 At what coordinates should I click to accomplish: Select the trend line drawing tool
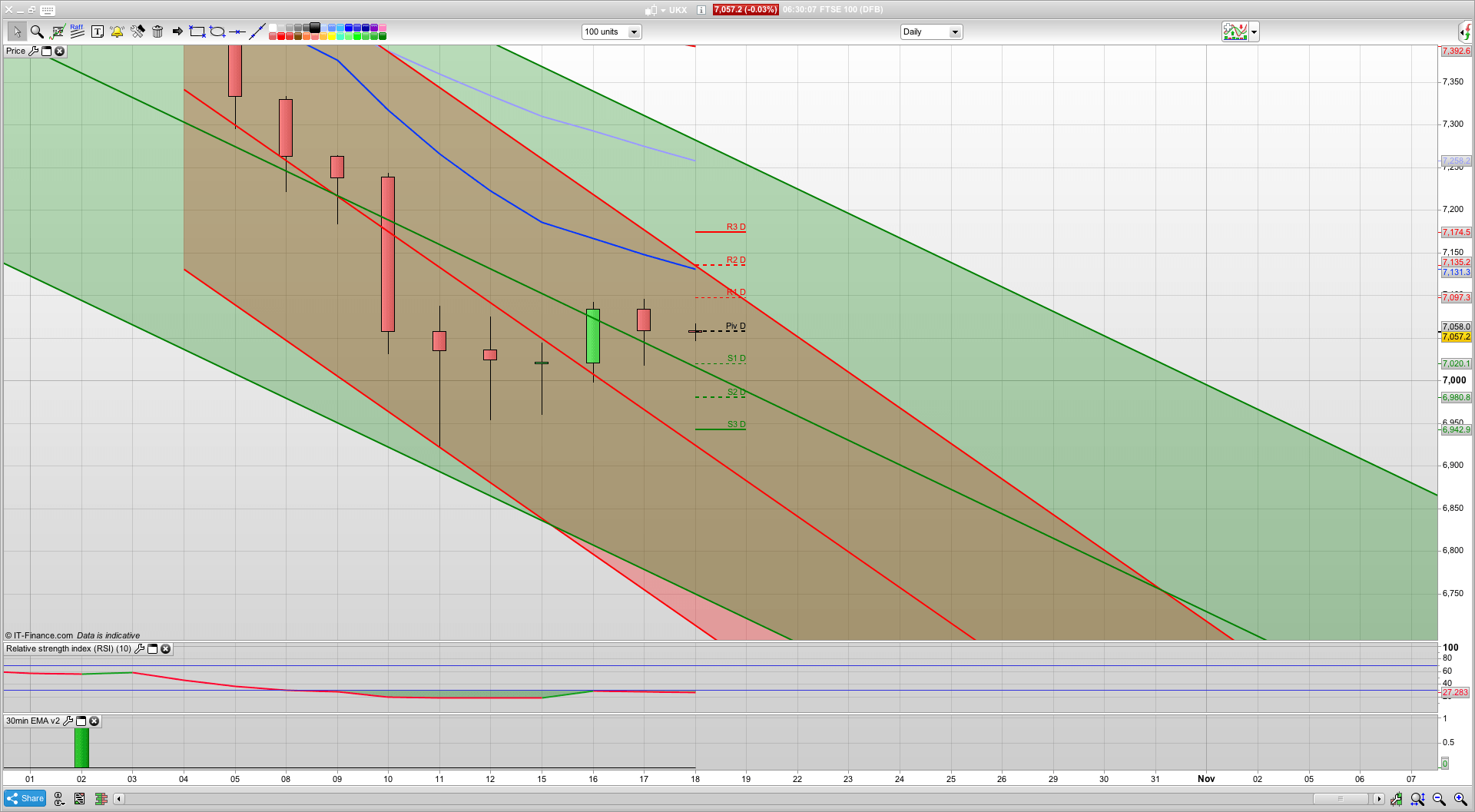click(x=257, y=31)
